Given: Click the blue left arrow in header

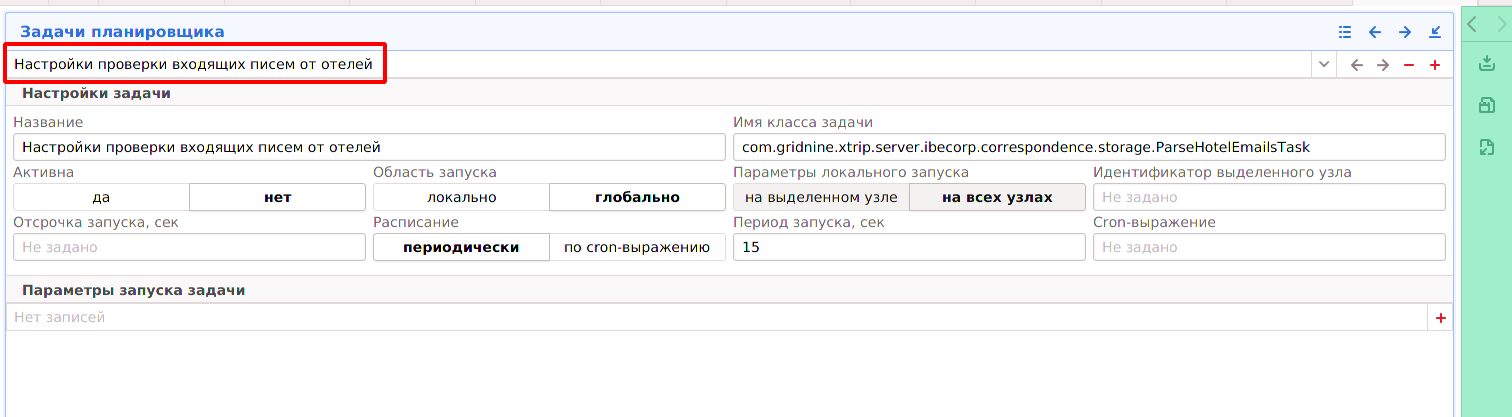Looking at the screenshot, I should [x=1375, y=32].
